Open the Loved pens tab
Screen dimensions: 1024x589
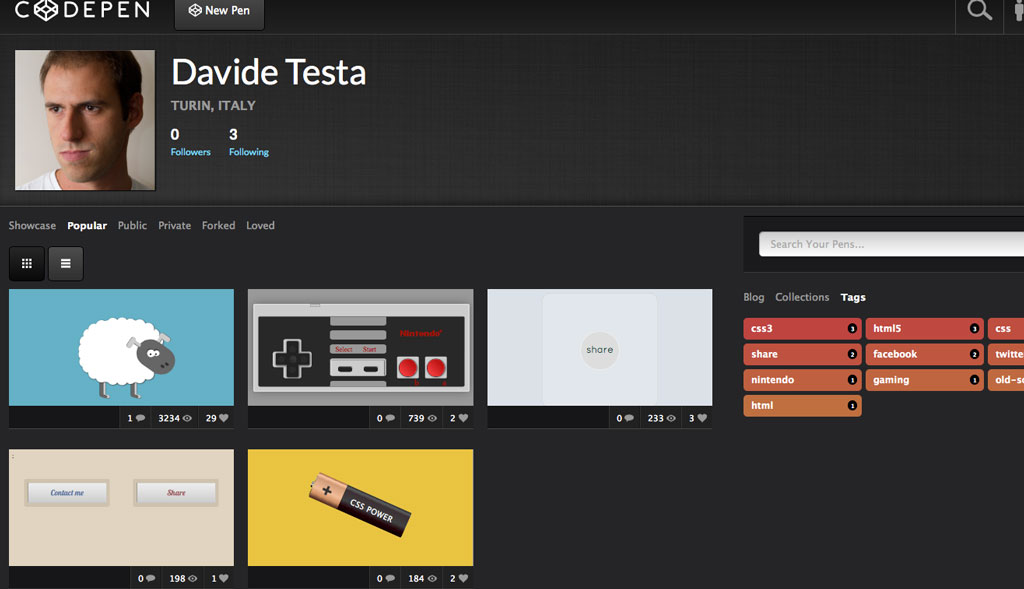[x=260, y=225]
